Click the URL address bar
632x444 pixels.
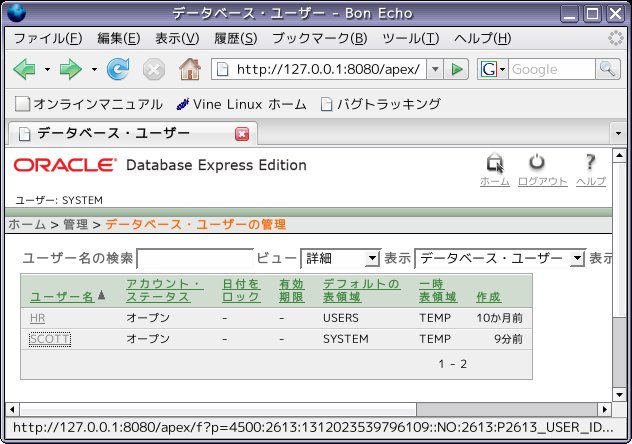[x=319, y=69]
